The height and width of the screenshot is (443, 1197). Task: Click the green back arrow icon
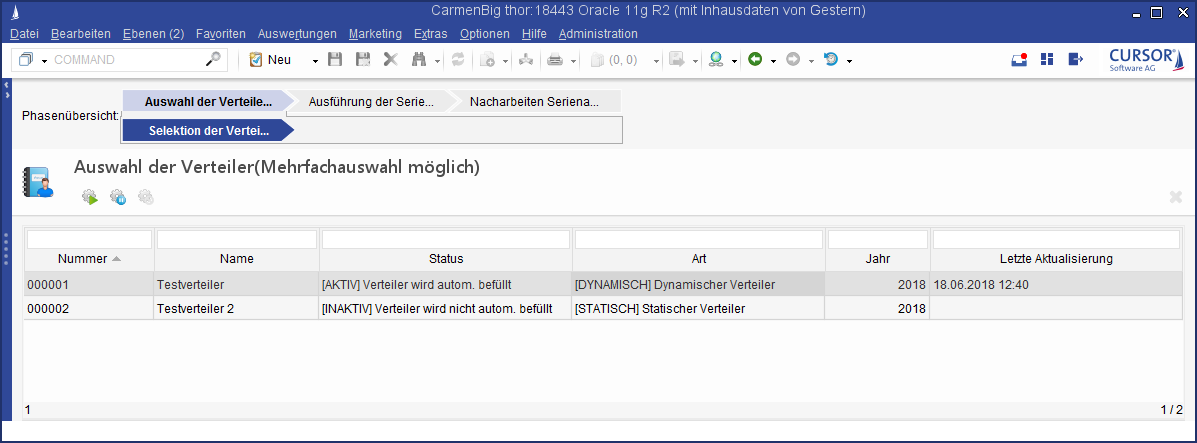point(755,60)
